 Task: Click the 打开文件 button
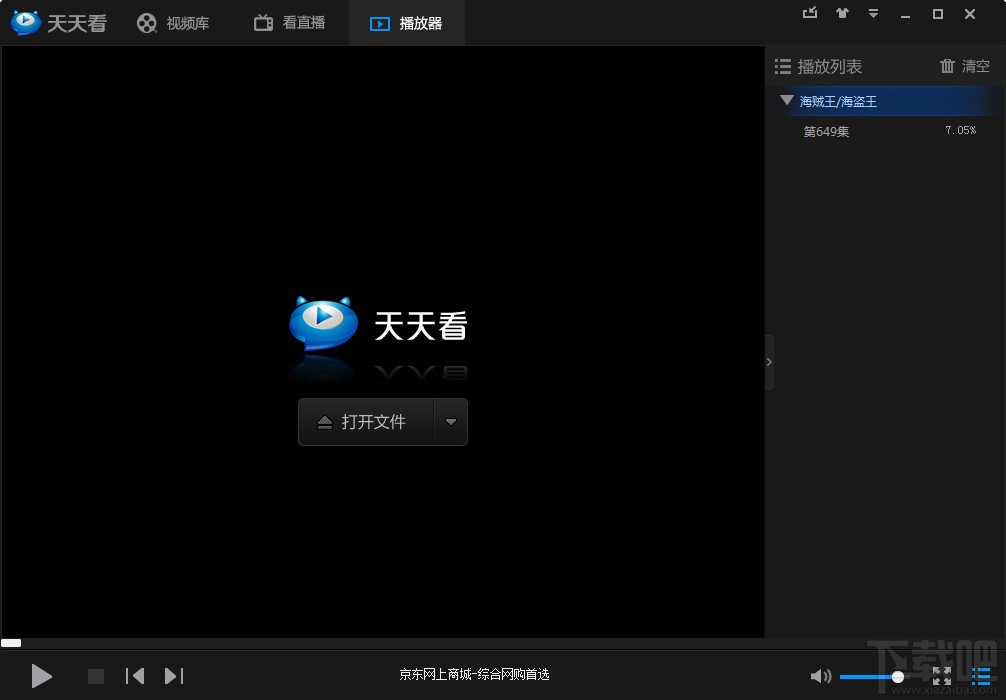tap(365, 422)
